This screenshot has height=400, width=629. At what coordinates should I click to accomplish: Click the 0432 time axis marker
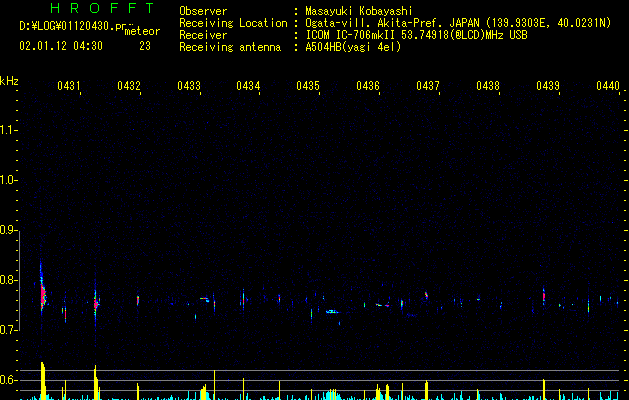[129, 85]
